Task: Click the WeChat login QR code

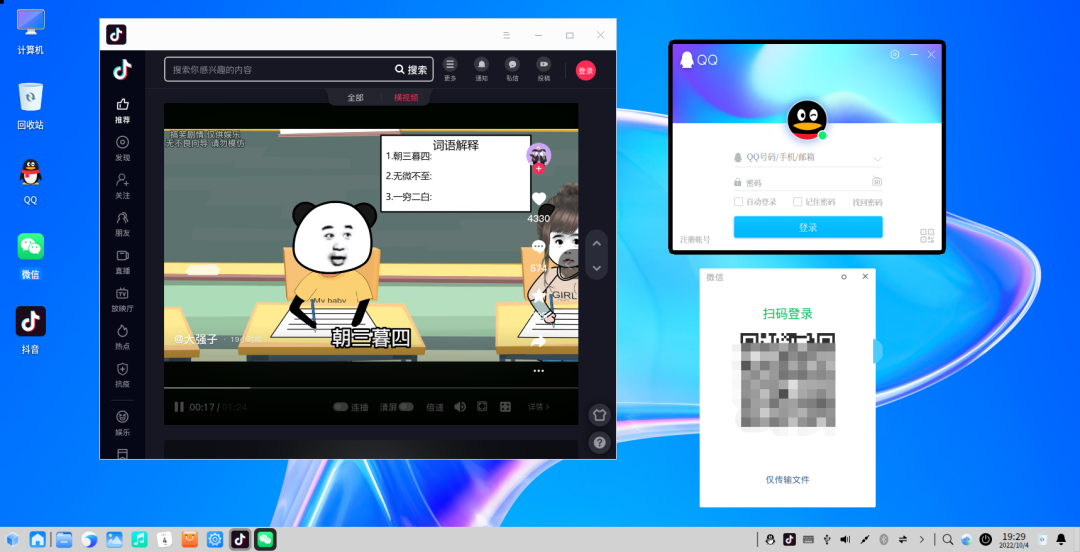Action: (787, 381)
